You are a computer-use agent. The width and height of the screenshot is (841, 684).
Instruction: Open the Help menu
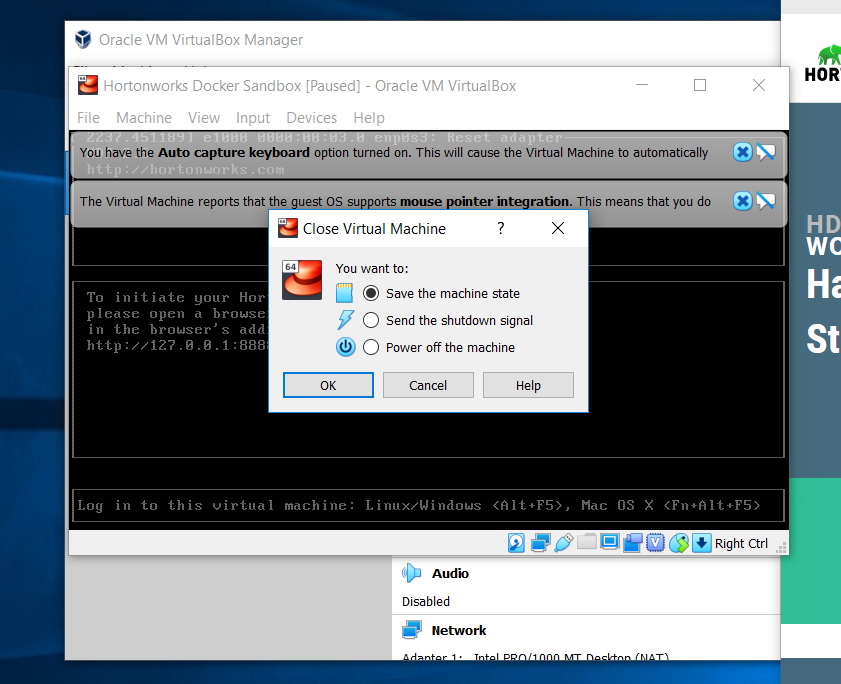pyautogui.click(x=369, y=117)
